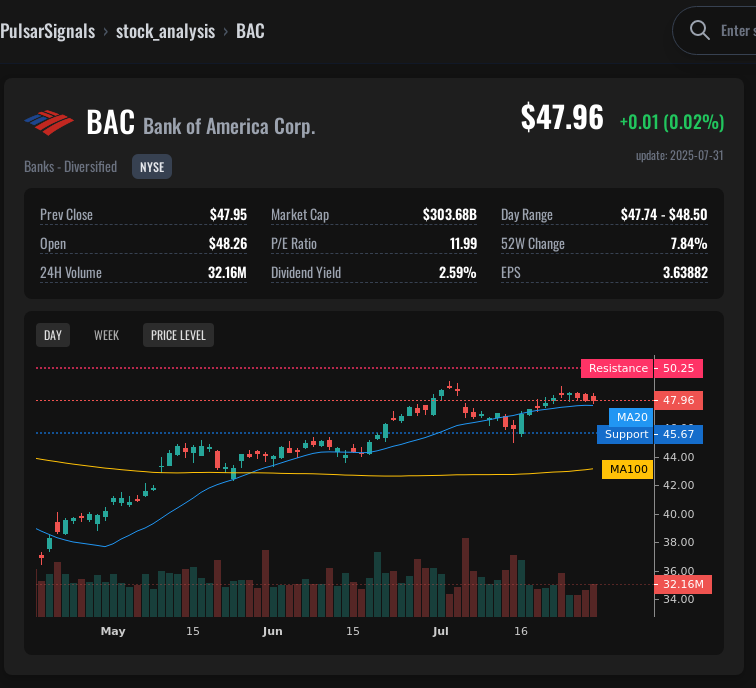The image size is (756, 688).
Task: Click the NYSE exchange badge
Action: pyautogui.click(x=152, y=167)
